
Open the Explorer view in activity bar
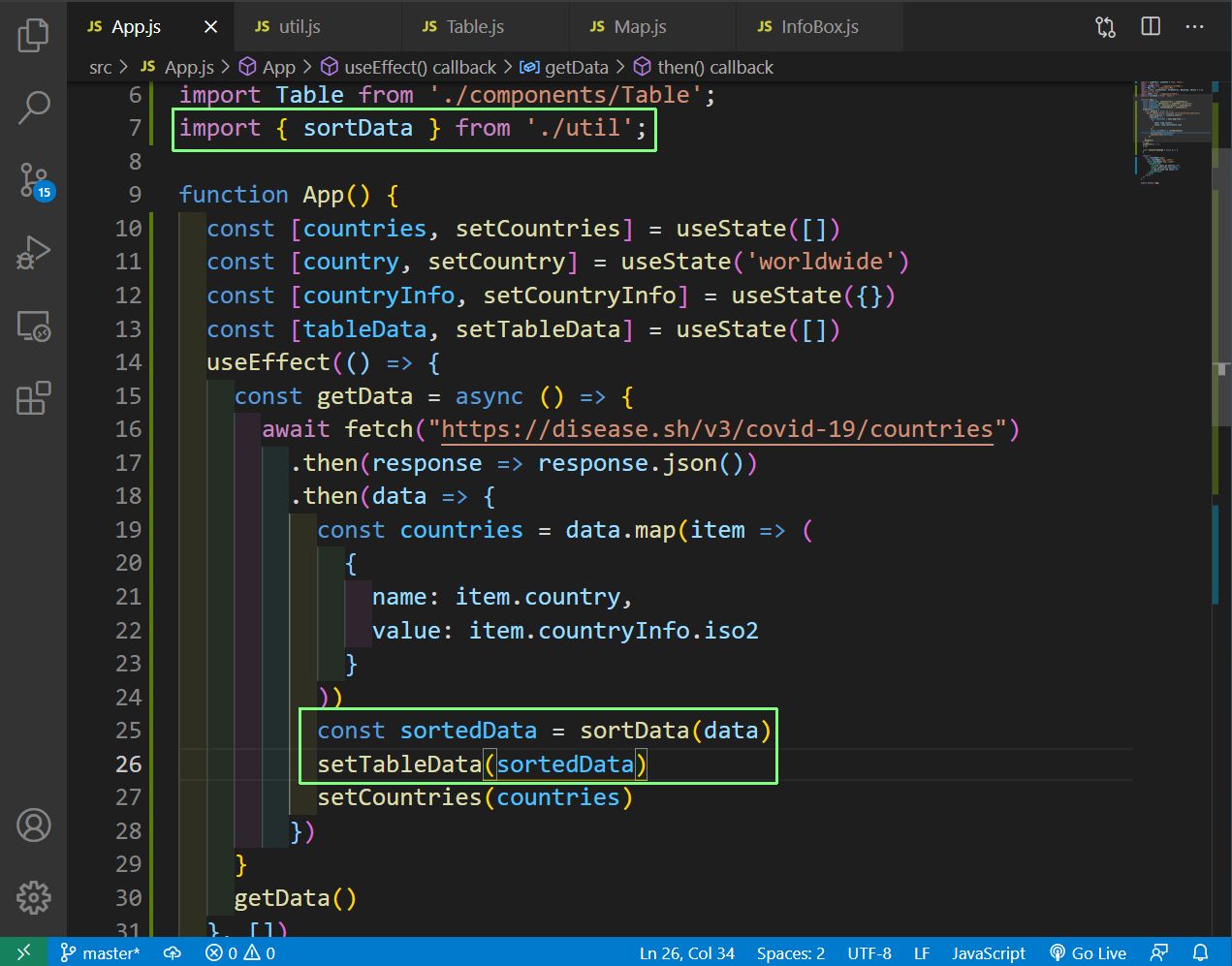pos(33,36)
